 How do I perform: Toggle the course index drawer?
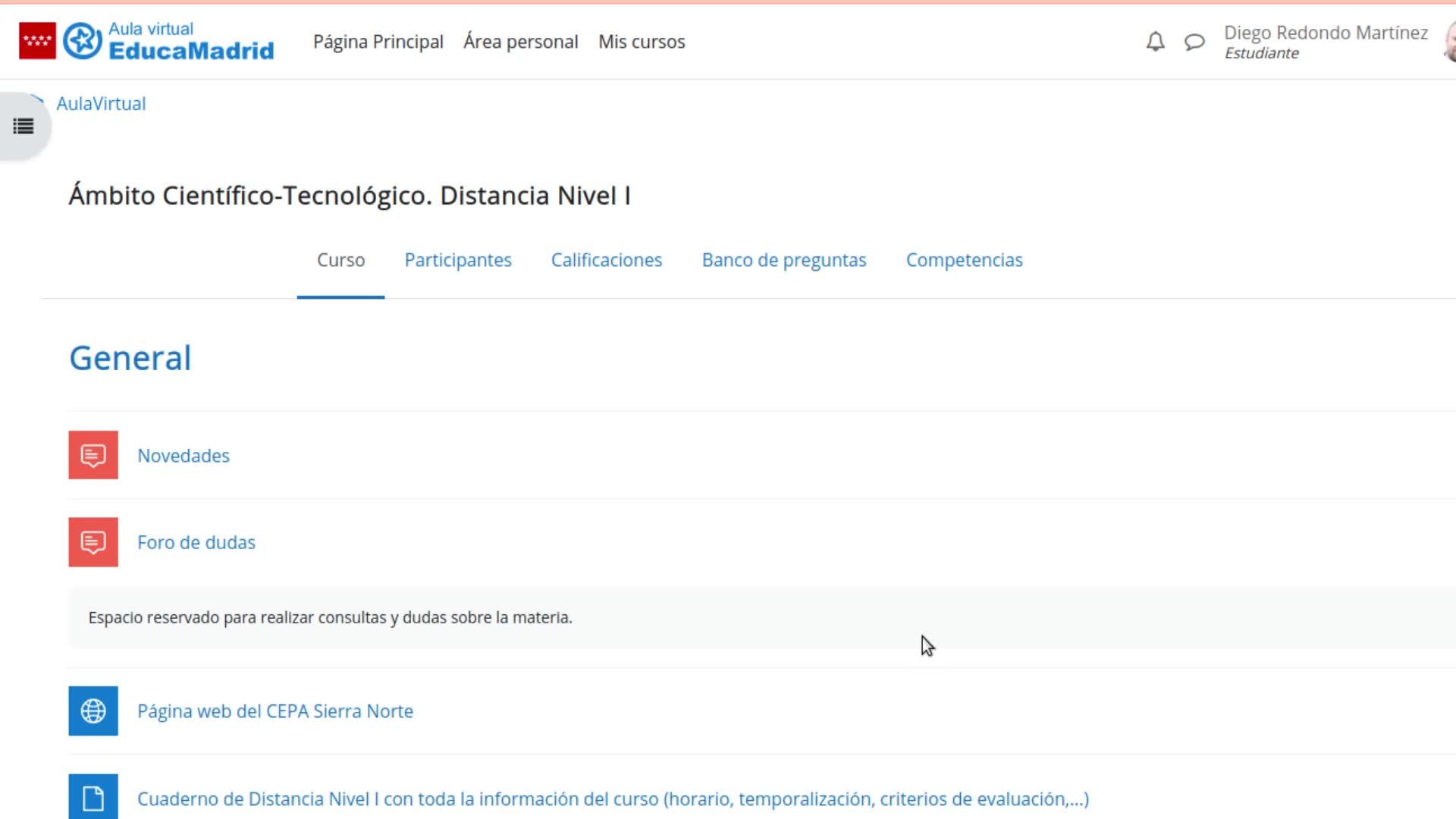click(24, 127)
